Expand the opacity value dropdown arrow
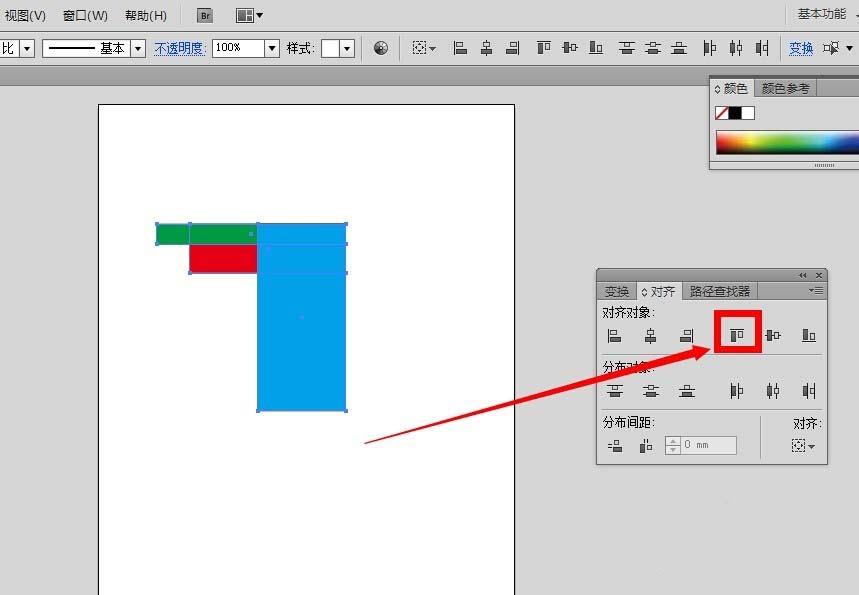The image size is (859, 595). 272,48
